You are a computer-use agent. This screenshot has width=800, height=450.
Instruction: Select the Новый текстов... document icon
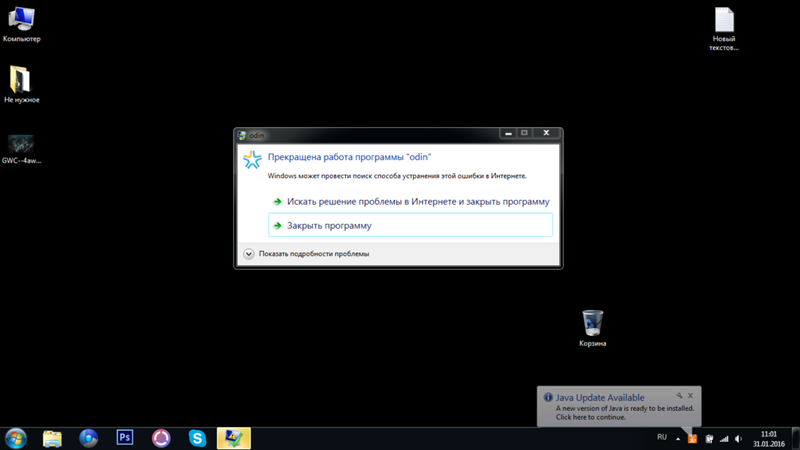click(x=724, y=29)
